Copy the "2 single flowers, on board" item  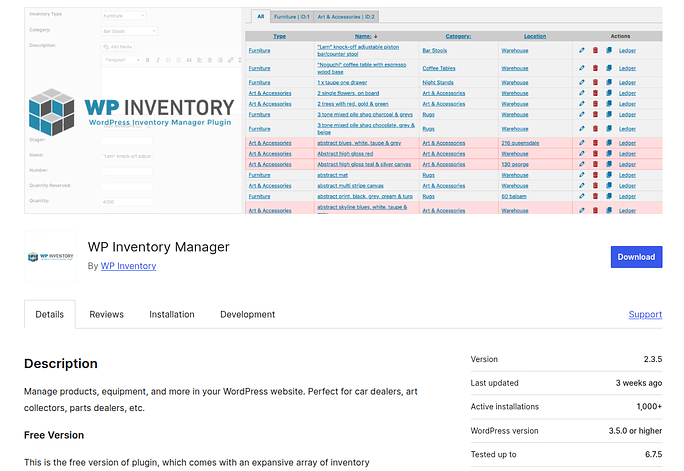[609, 93]
